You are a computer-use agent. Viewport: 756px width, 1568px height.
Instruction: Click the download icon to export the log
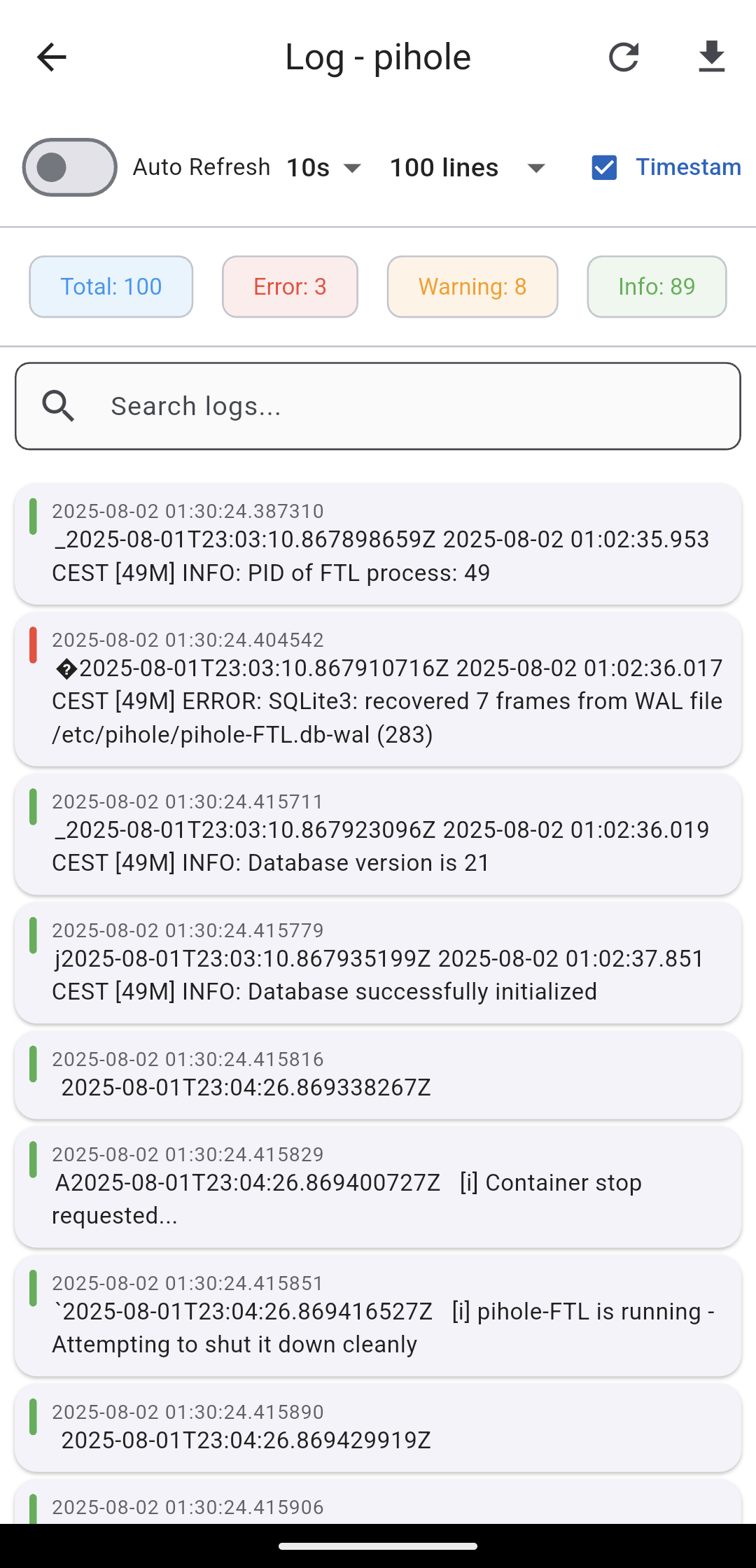712,57
